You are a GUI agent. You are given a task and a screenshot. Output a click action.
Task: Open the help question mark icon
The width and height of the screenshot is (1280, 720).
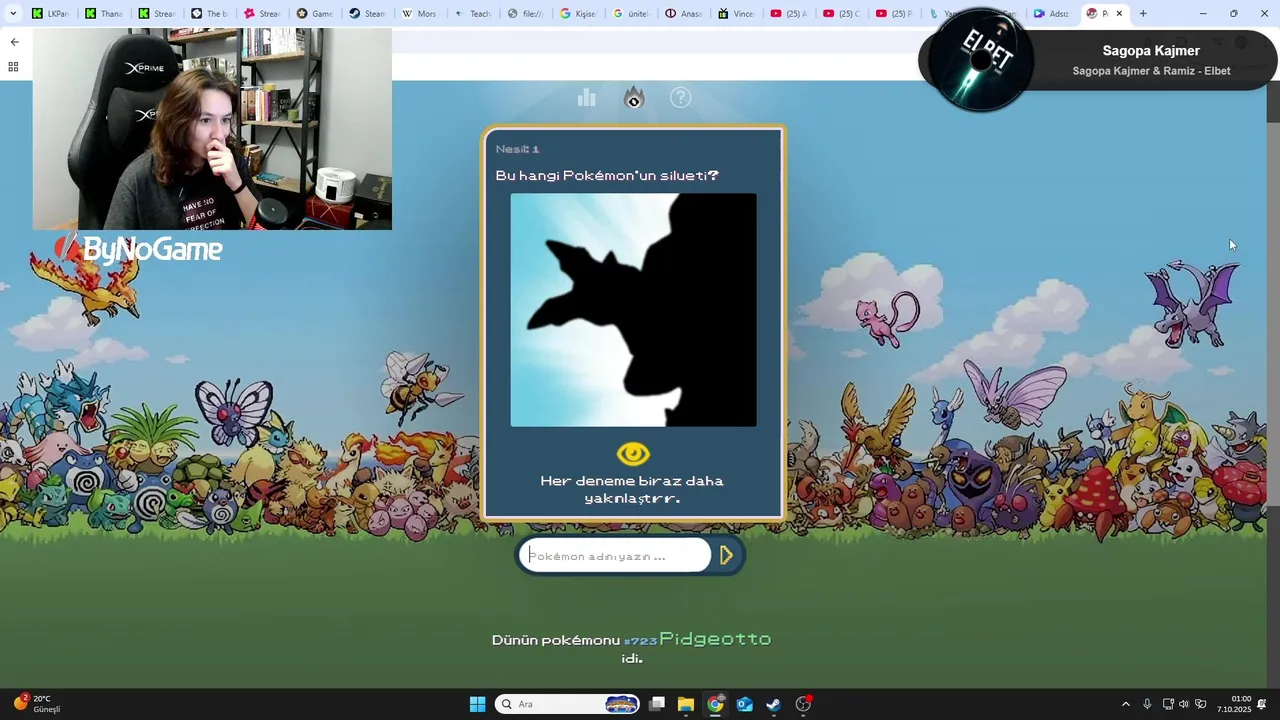[x=681, y=97]
